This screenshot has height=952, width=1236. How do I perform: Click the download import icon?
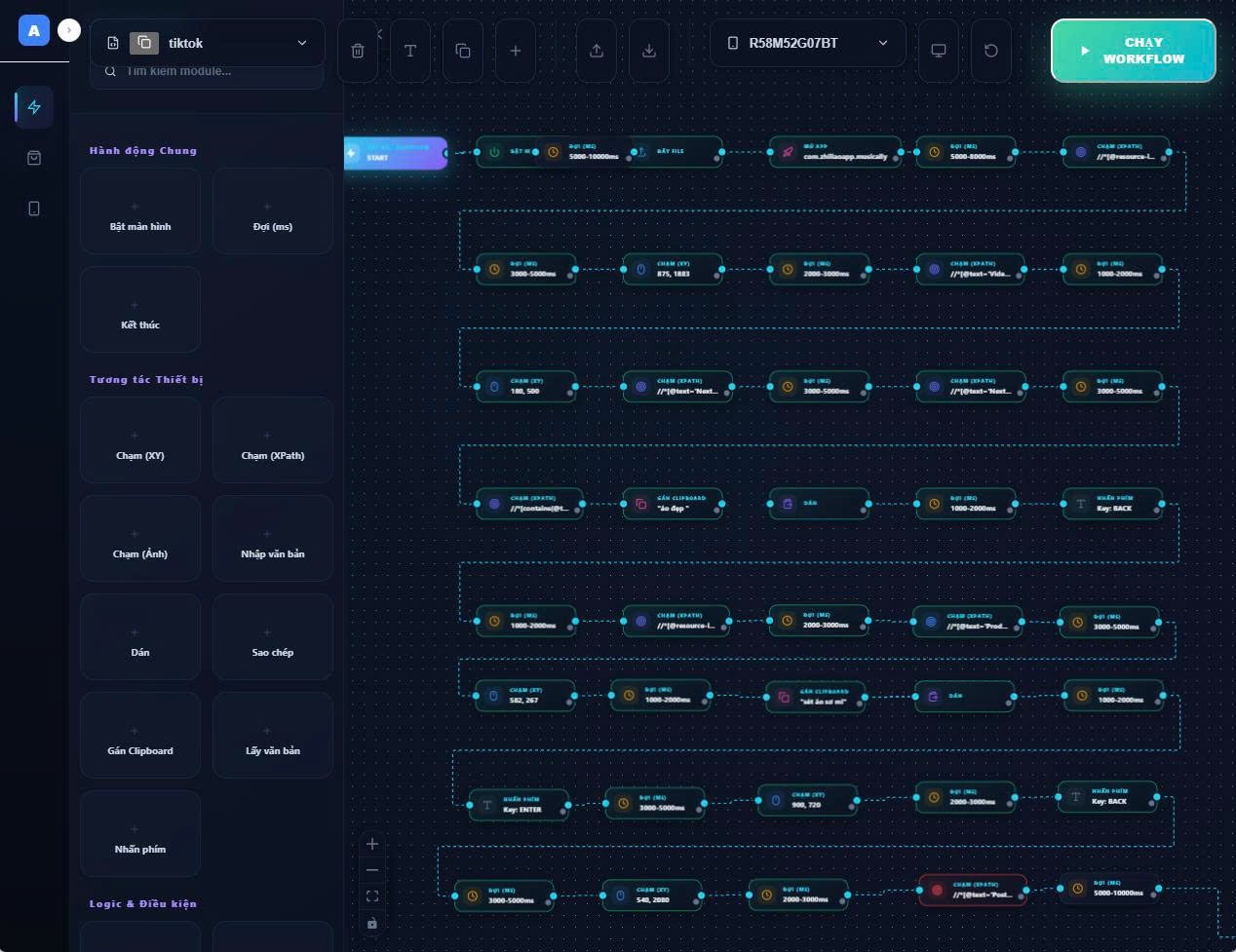coord(649,51)
